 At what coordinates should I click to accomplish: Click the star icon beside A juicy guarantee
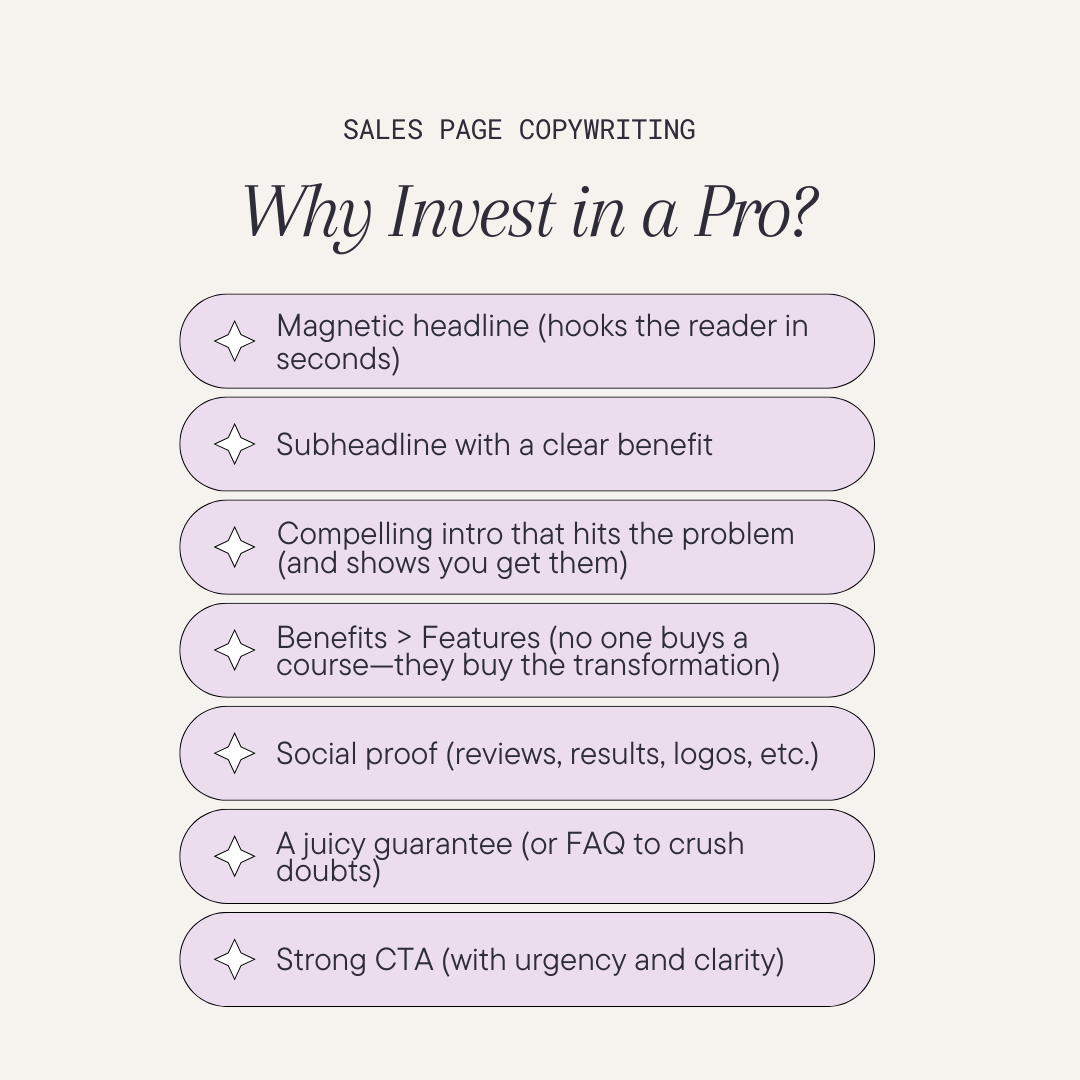(x=234, y=856)
